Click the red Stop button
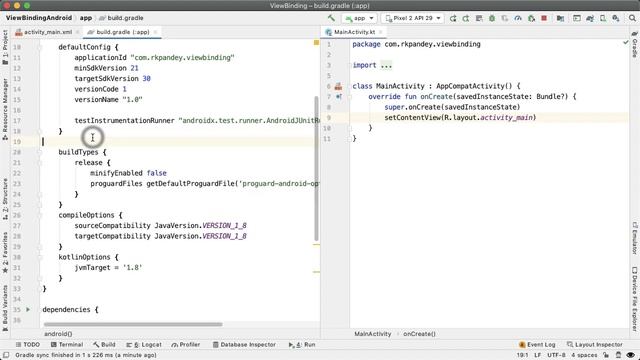Image resolution: width=640 pixels, height=360 pixels. coord(544,18)
